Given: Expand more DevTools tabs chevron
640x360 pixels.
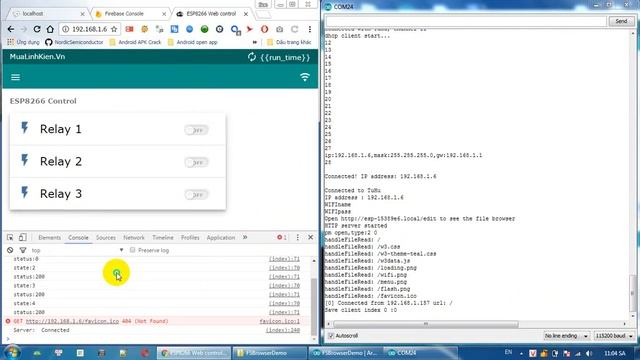Looking at the screenshot, I should [245, 238].
